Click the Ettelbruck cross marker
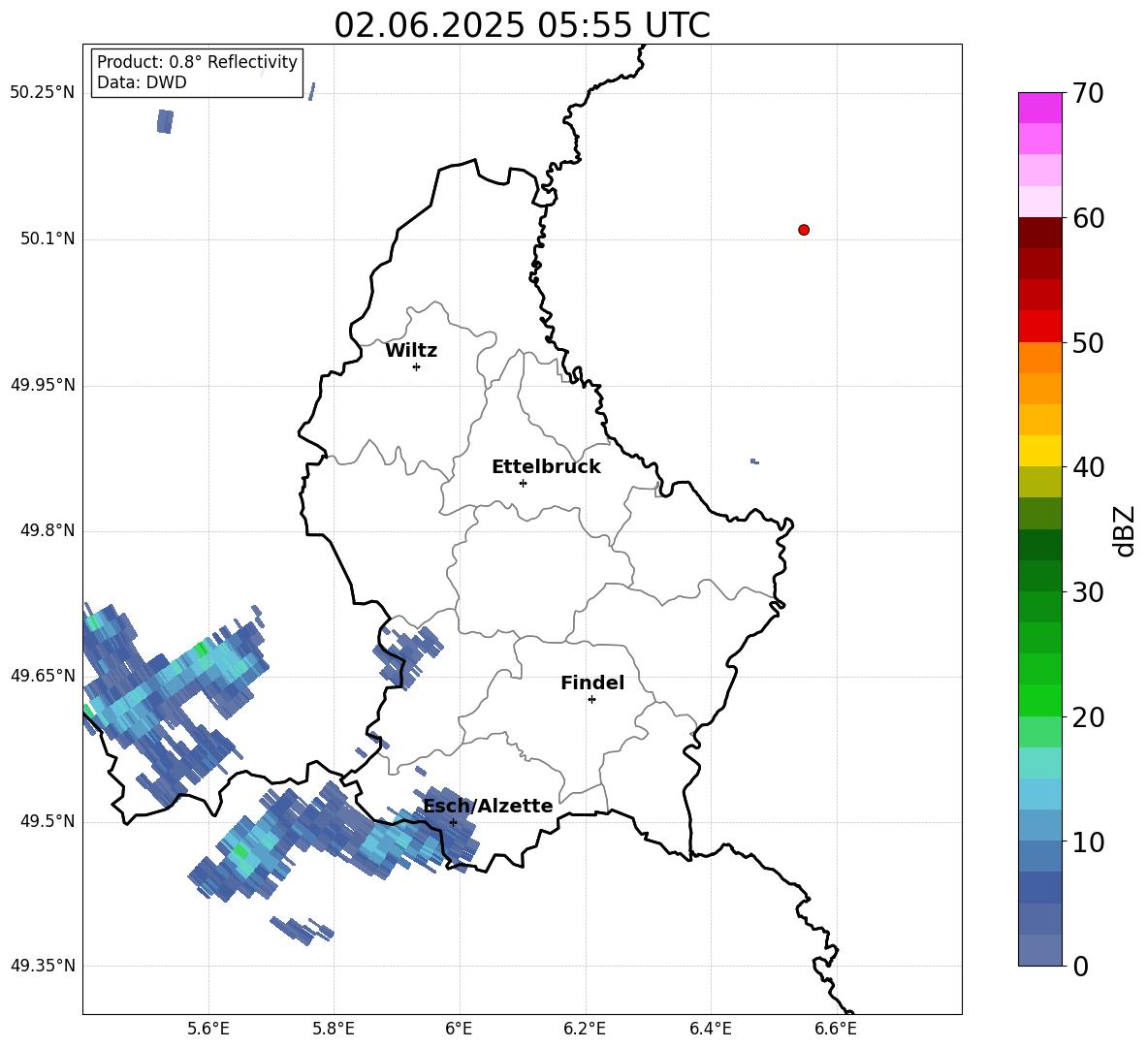The height and width of the screenshot is (1048, 1148). point(523,483)
